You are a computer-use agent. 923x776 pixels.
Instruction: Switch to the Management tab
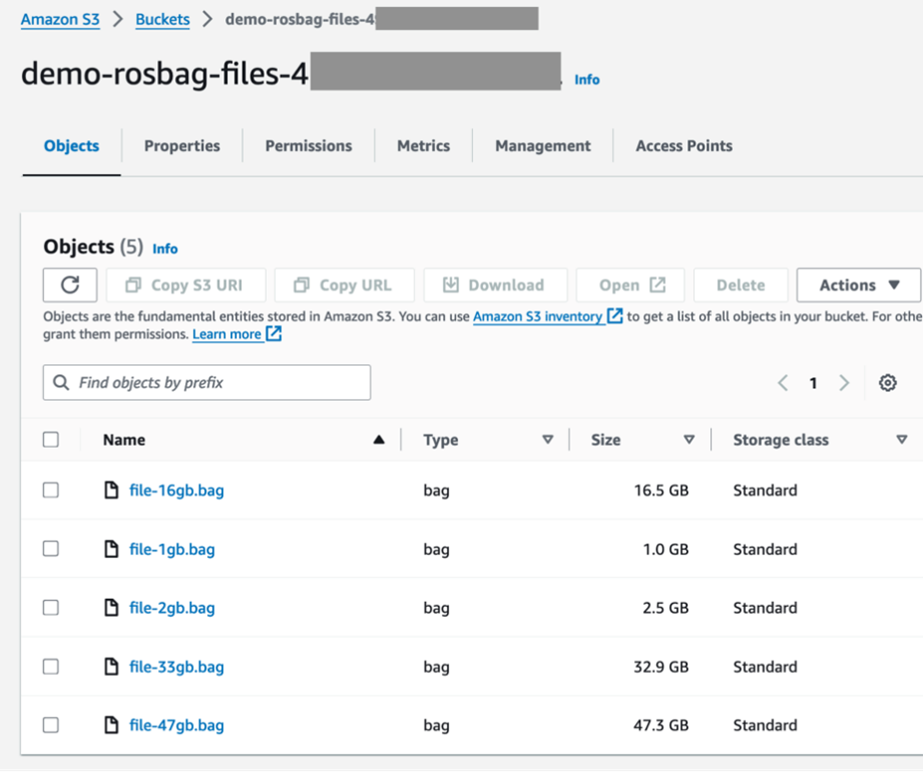(x=543, y=145)
